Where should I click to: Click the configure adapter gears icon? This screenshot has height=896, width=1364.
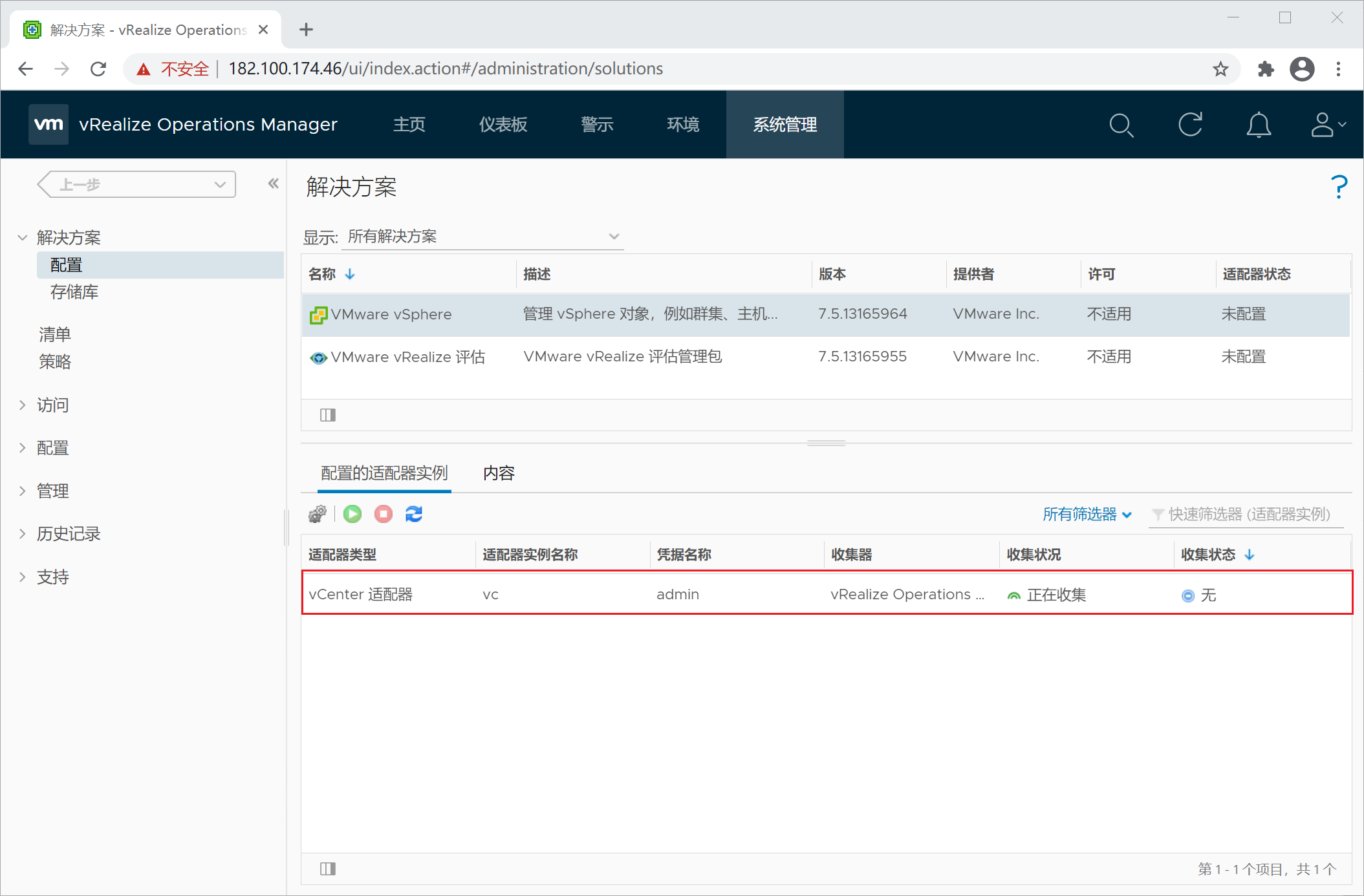click(318, 514)
